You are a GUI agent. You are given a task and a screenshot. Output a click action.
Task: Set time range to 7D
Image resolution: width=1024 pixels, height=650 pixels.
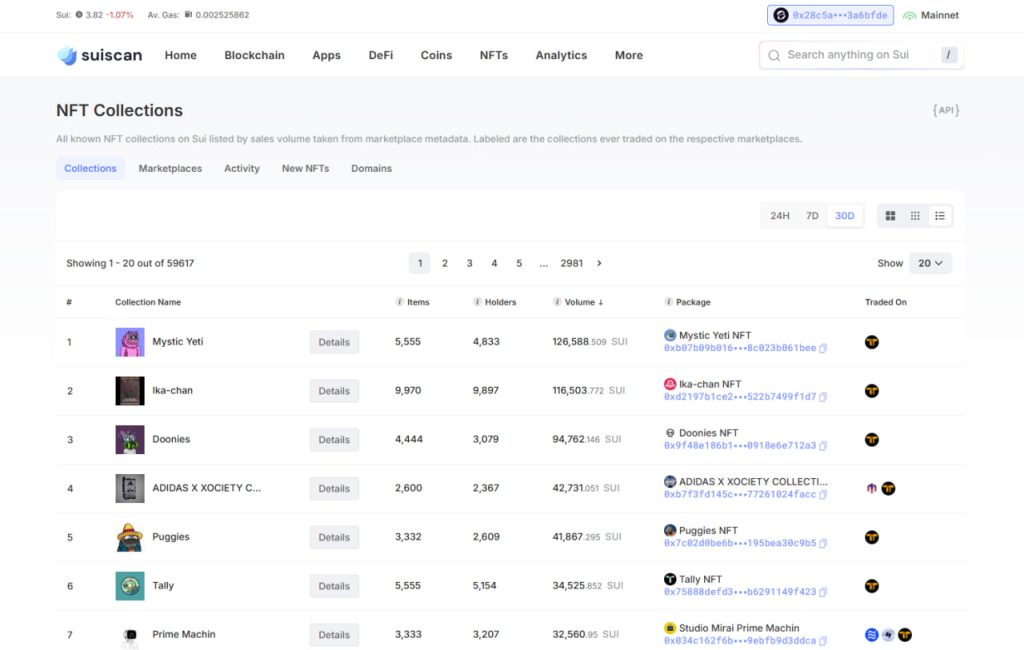pyautogui.click(x=812, y=216)
